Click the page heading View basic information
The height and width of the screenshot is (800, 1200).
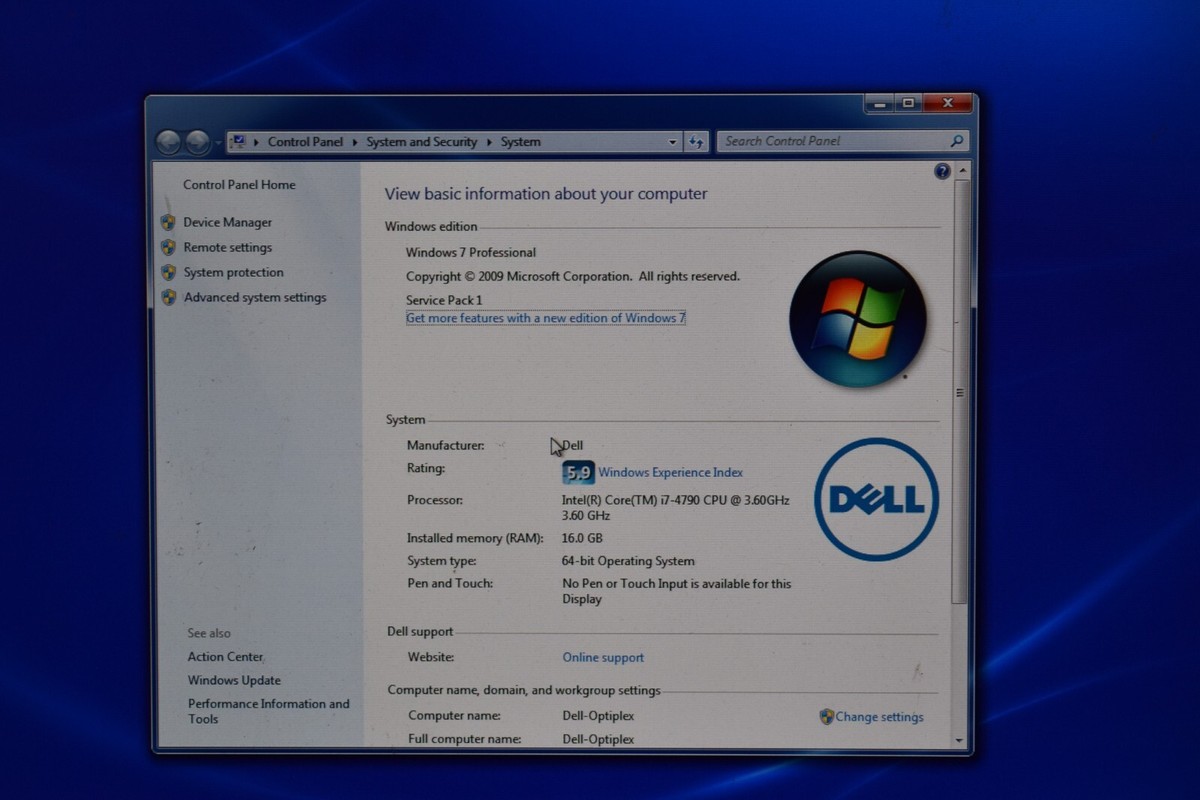(546, 195)
